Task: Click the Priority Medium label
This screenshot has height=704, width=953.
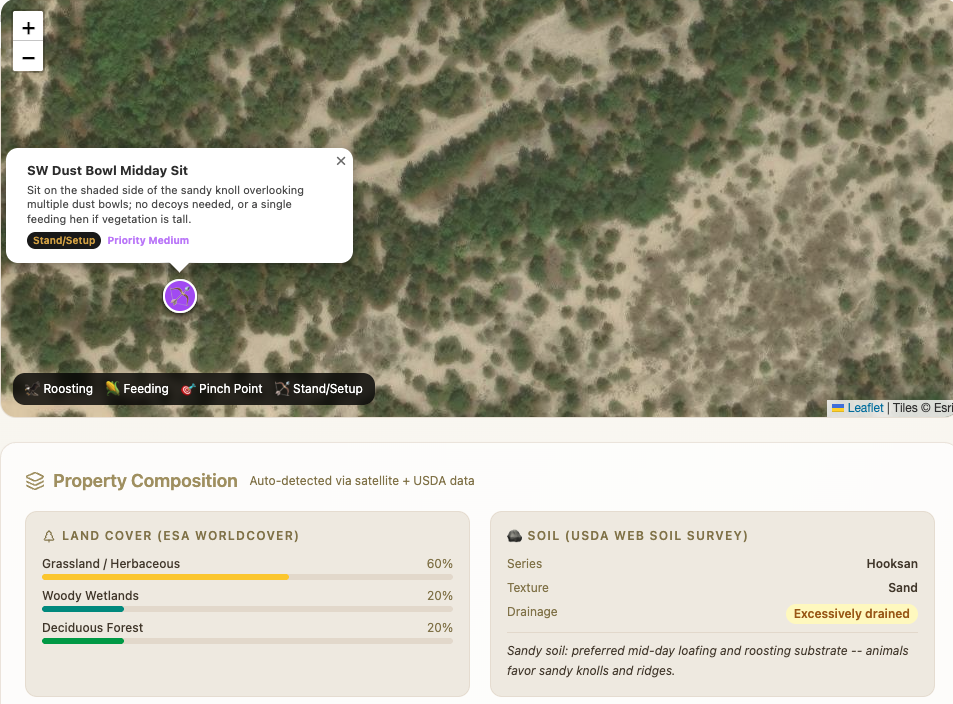Action: (148, 240)
